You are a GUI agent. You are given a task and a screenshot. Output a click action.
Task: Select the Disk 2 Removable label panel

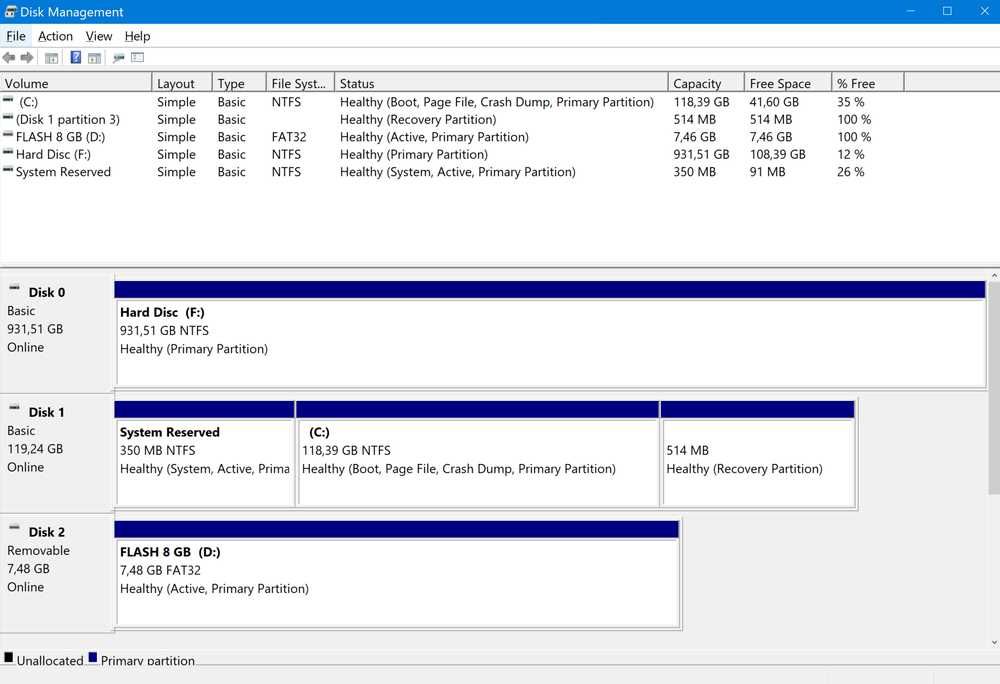(57, 572)
